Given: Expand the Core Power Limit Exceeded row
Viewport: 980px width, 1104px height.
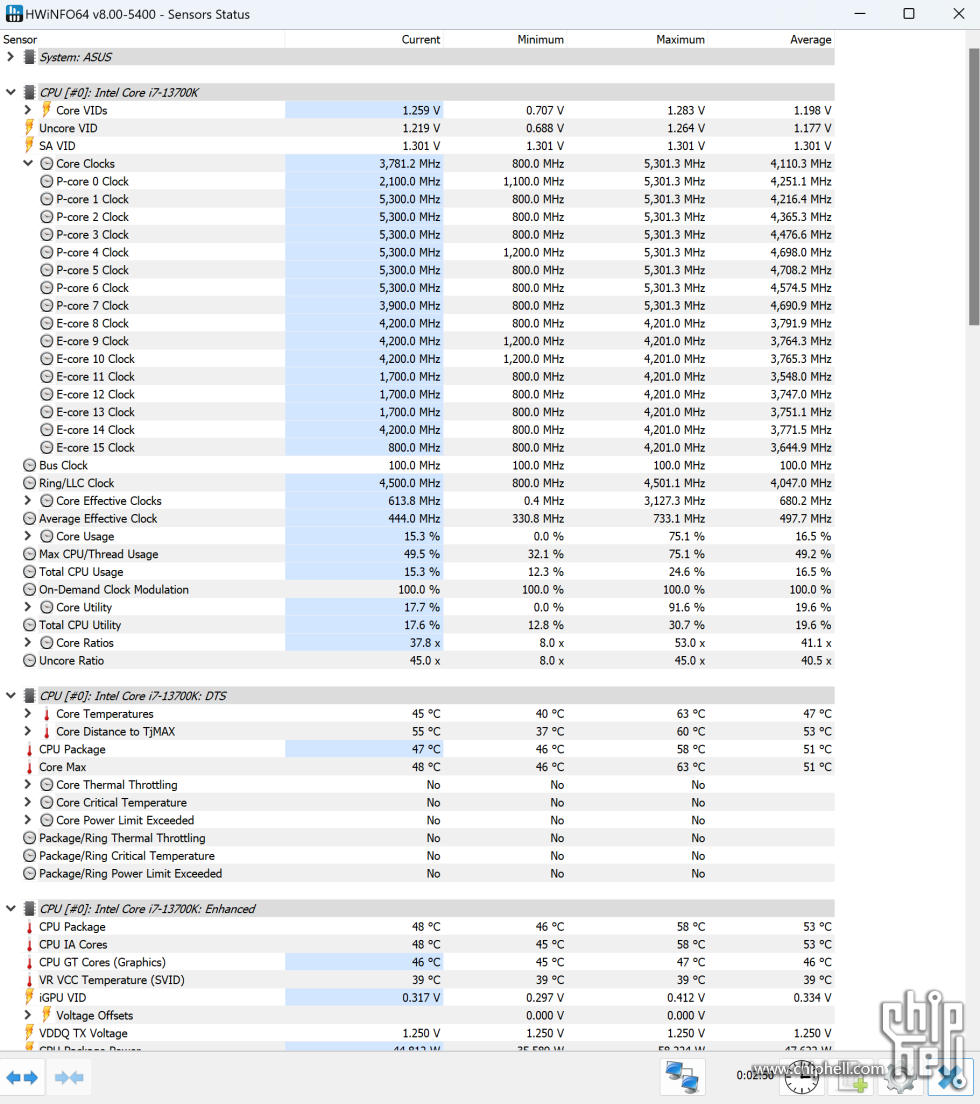Looking at the screenshot, I should (x=27, y=820).
